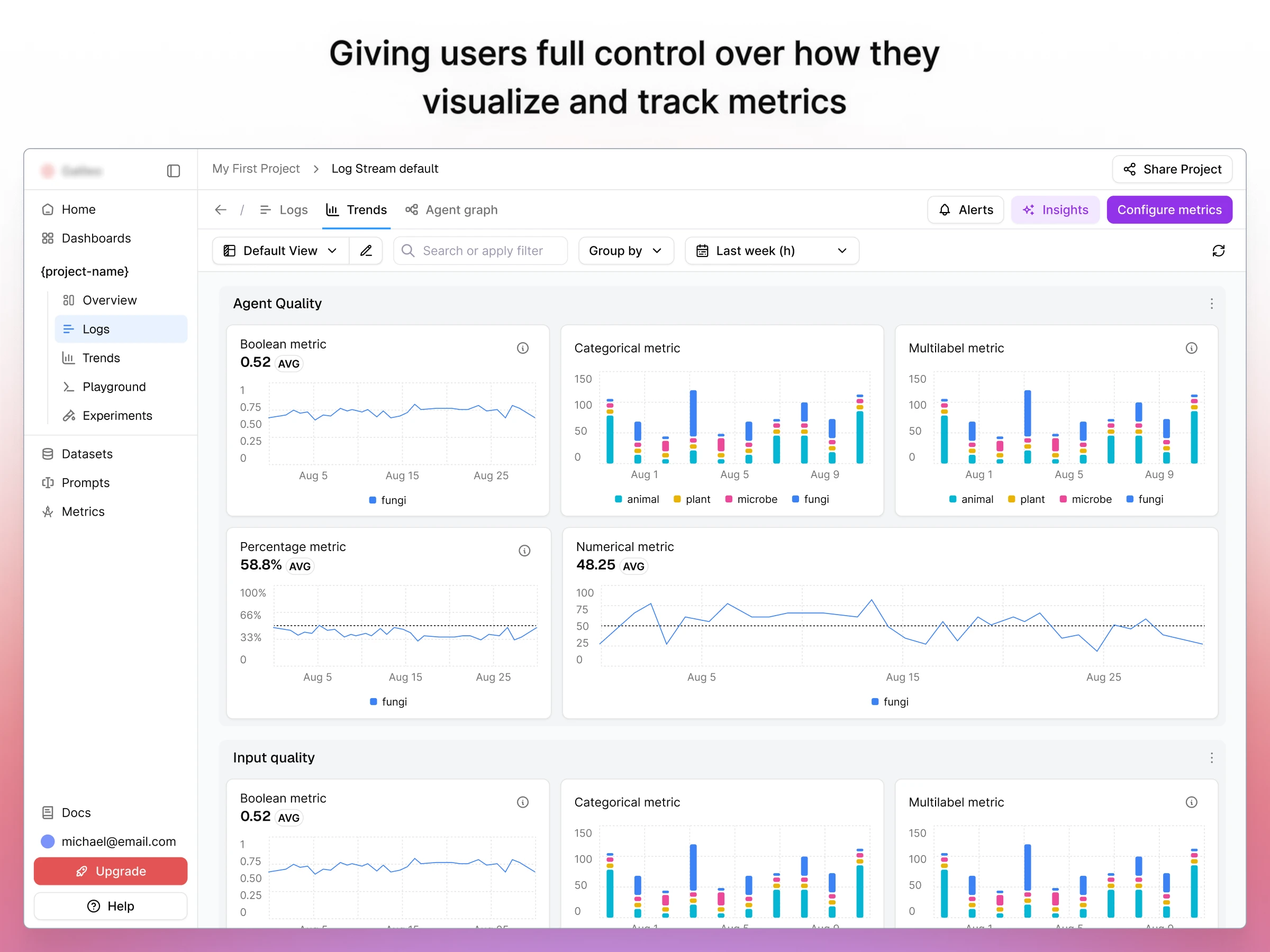The width and height of the screenshot is (1270, 952).
Task: Toggle the animal legend in Categorical metric
Action: [x=637, y=499]
